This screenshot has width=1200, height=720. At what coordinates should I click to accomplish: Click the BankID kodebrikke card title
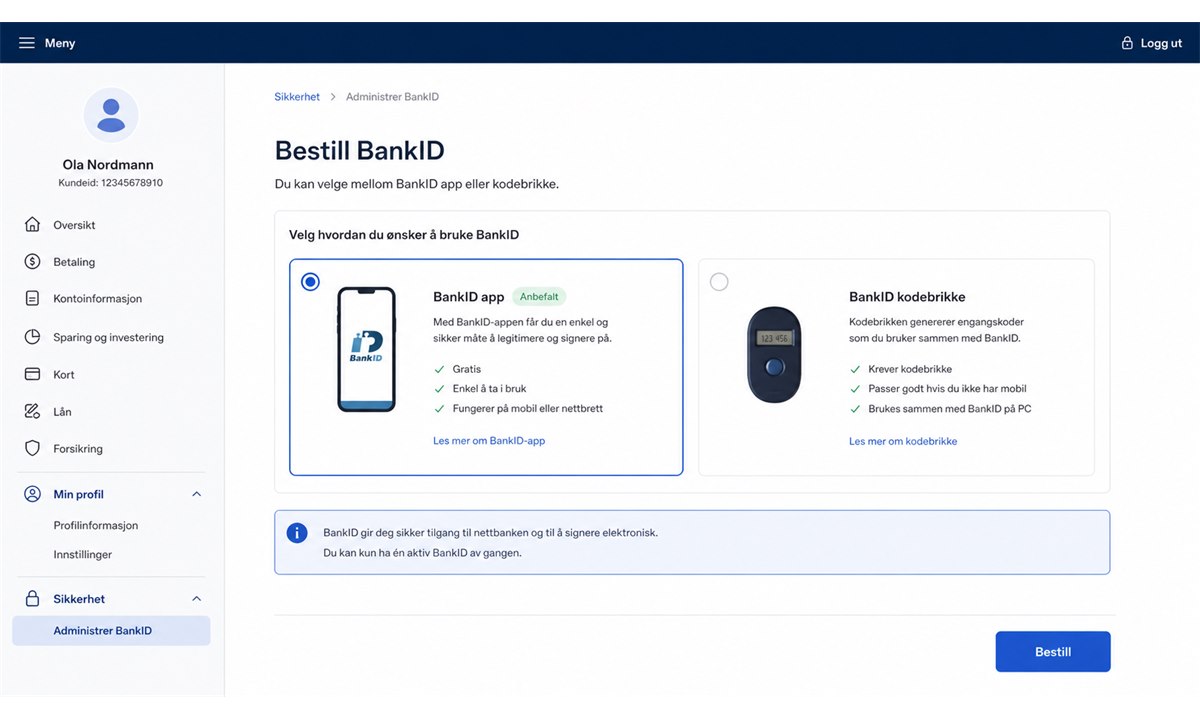(907, 297)
